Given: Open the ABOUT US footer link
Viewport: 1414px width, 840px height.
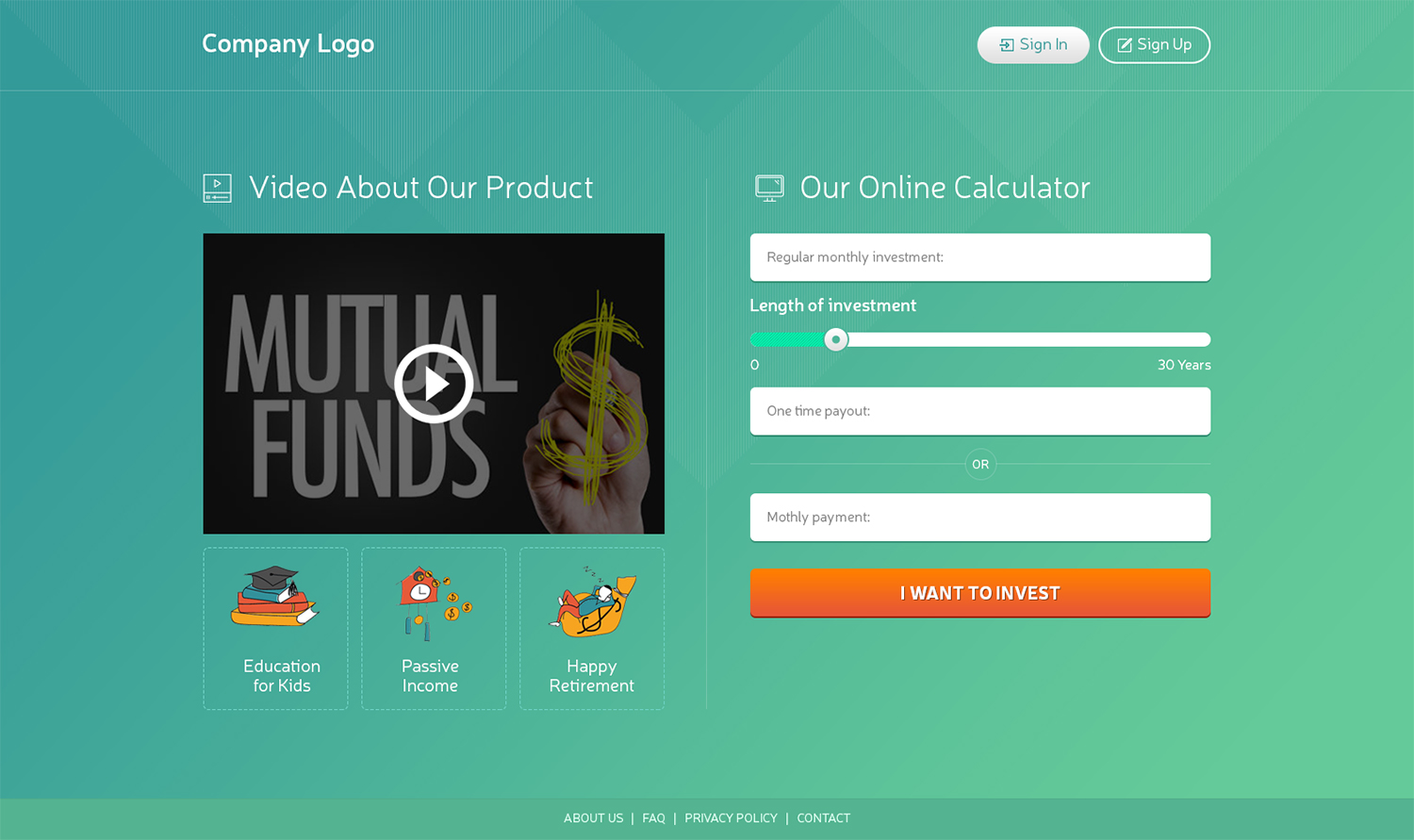Looking at the screenshot, I should point(593,818).
